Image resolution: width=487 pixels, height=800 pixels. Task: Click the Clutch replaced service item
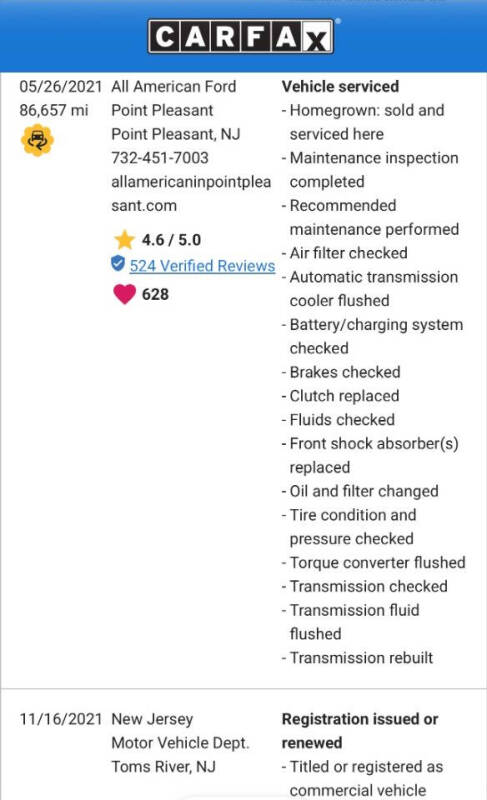tap(344, 396)
